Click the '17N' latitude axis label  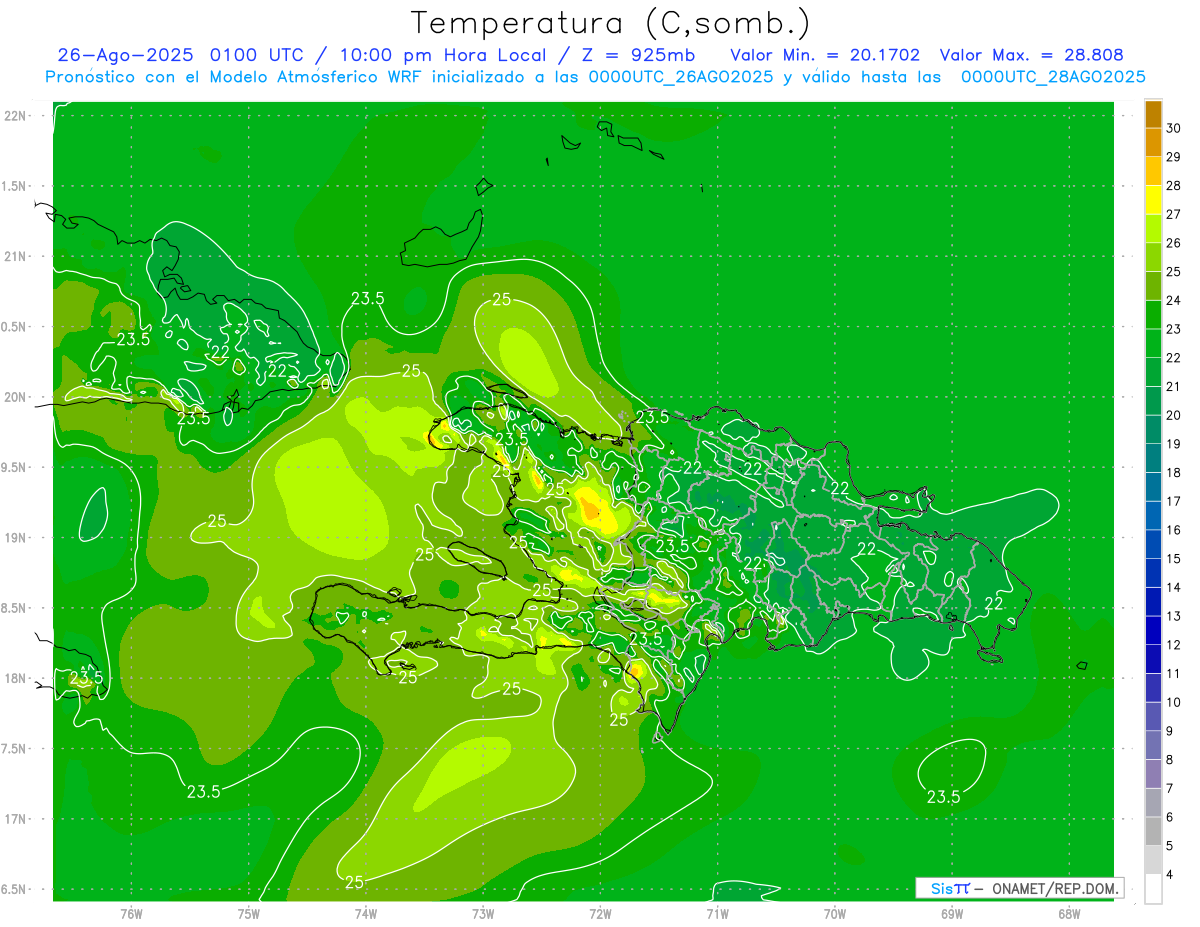(x=16, y=819)
